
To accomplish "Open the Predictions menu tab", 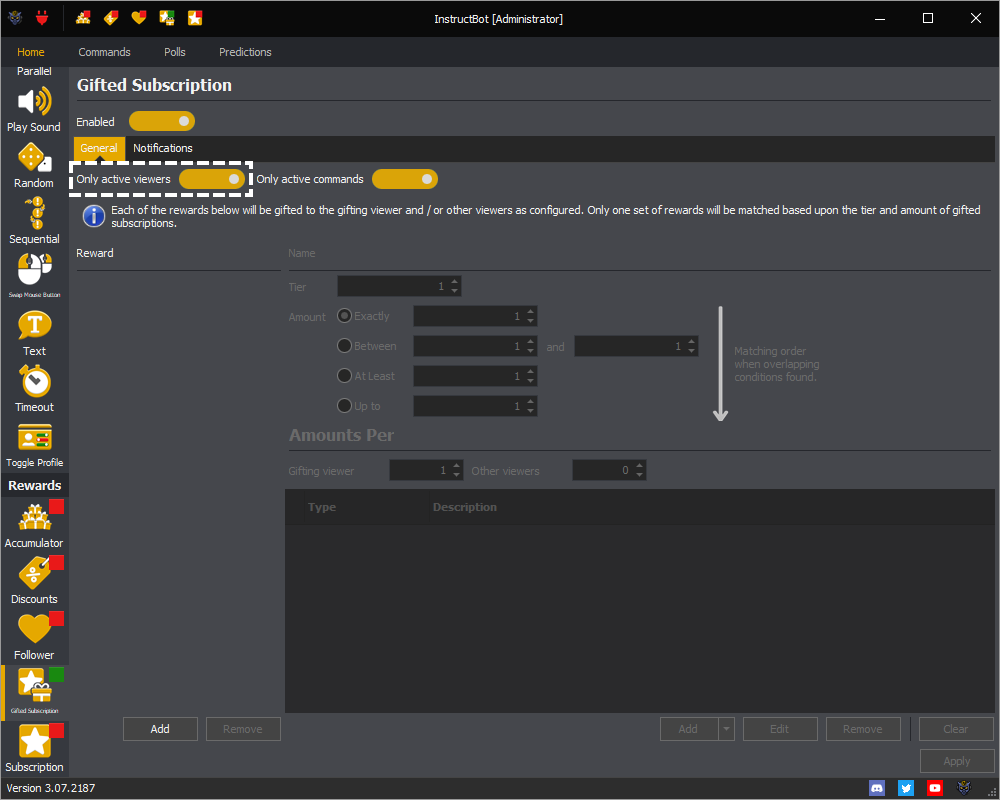I will 246,52.
